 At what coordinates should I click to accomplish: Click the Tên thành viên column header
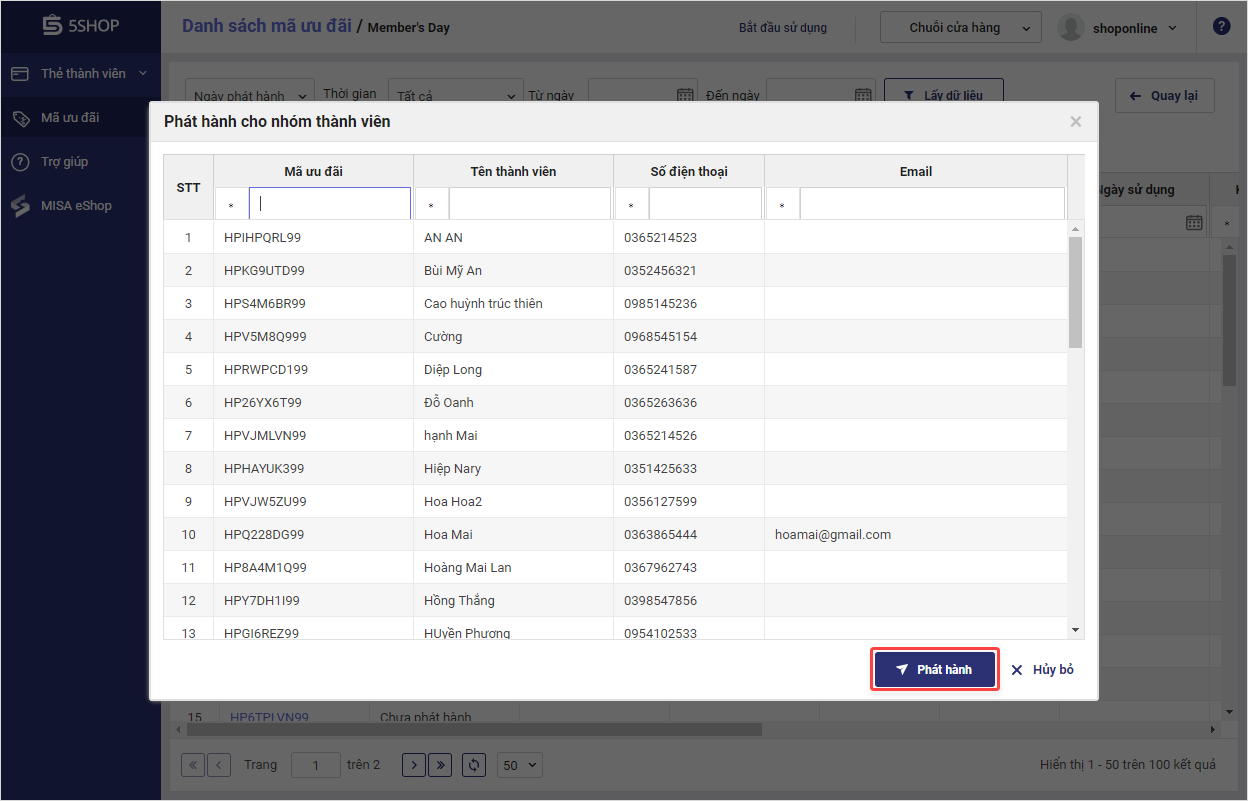point(513,172)
